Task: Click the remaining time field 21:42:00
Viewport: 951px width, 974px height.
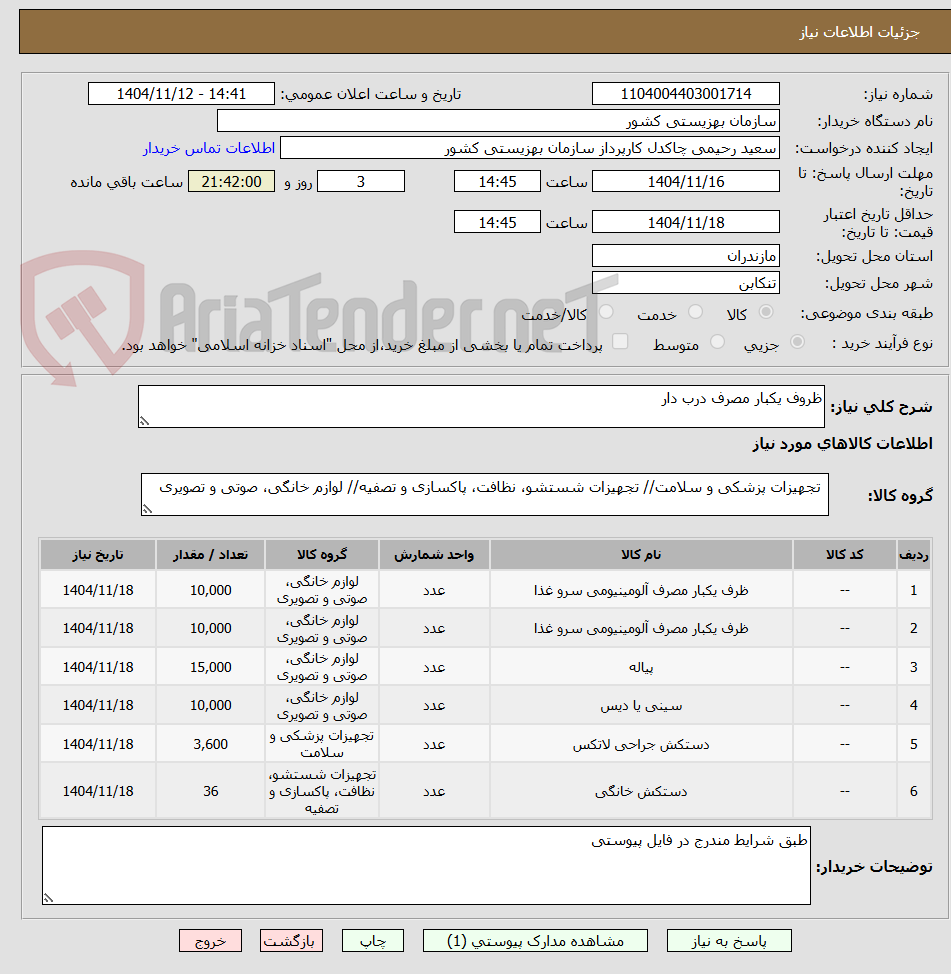Action: (232, 181)
